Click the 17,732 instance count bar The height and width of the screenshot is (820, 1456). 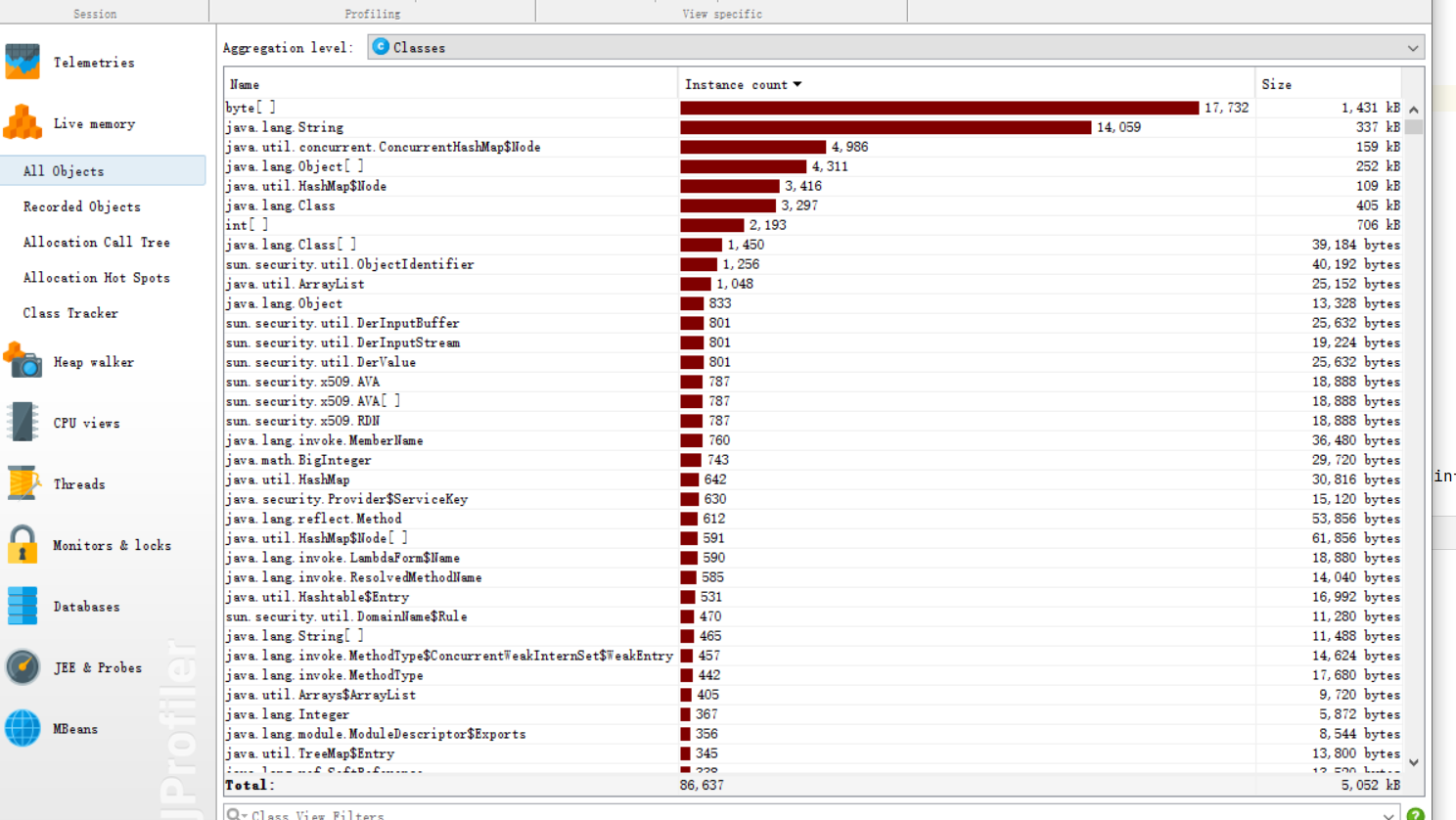[939, 108]
